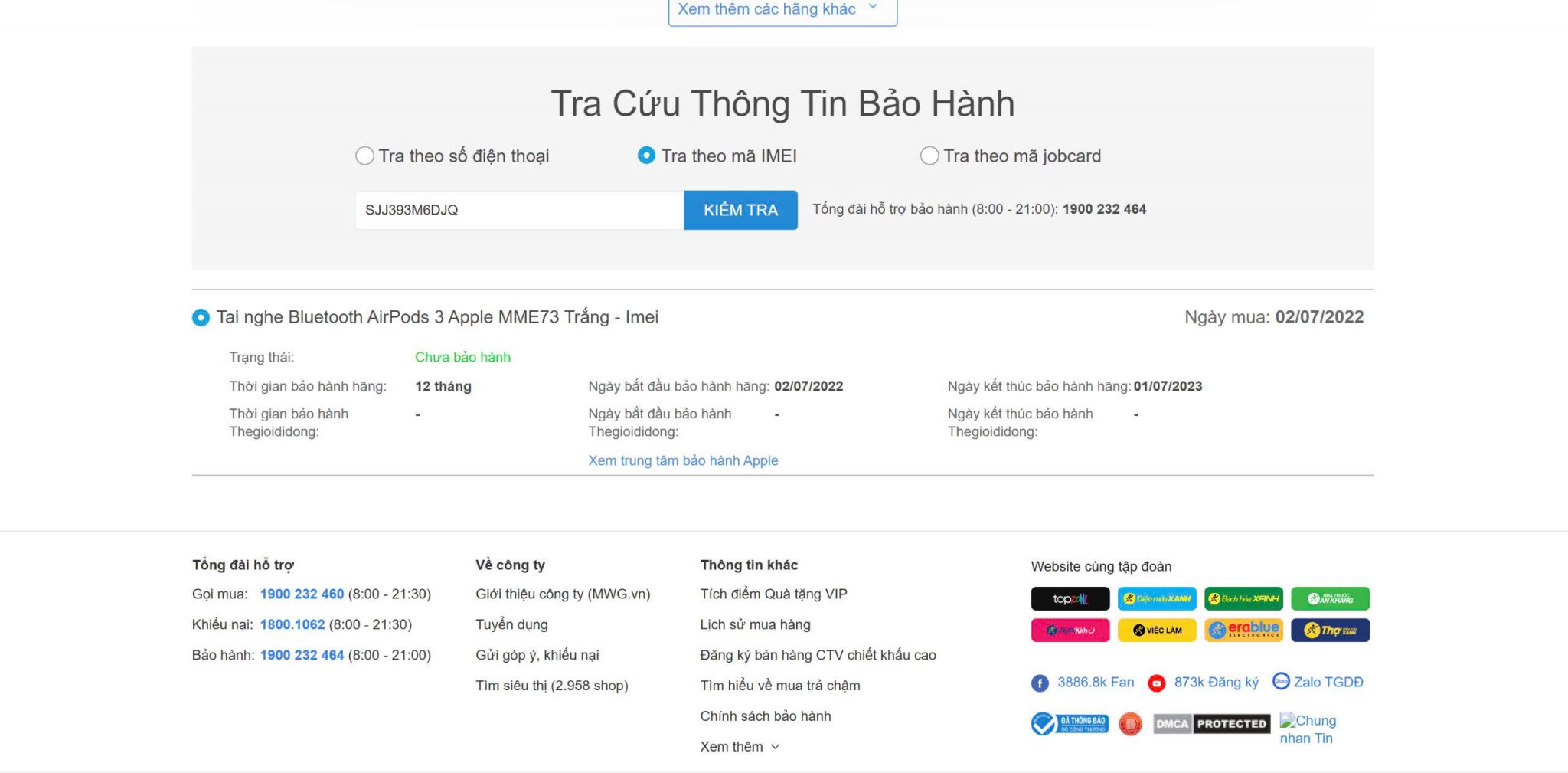
Task: Toggle the AirPods 3 warranty result row
Action: tap(201, 318)
